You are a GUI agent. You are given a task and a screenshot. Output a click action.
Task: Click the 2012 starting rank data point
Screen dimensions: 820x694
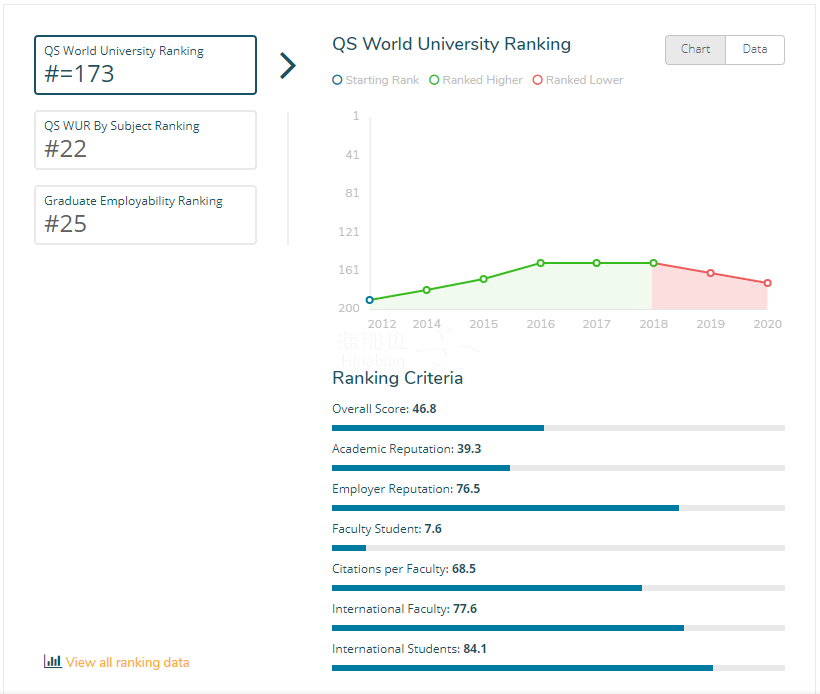(x=370, y=300)
